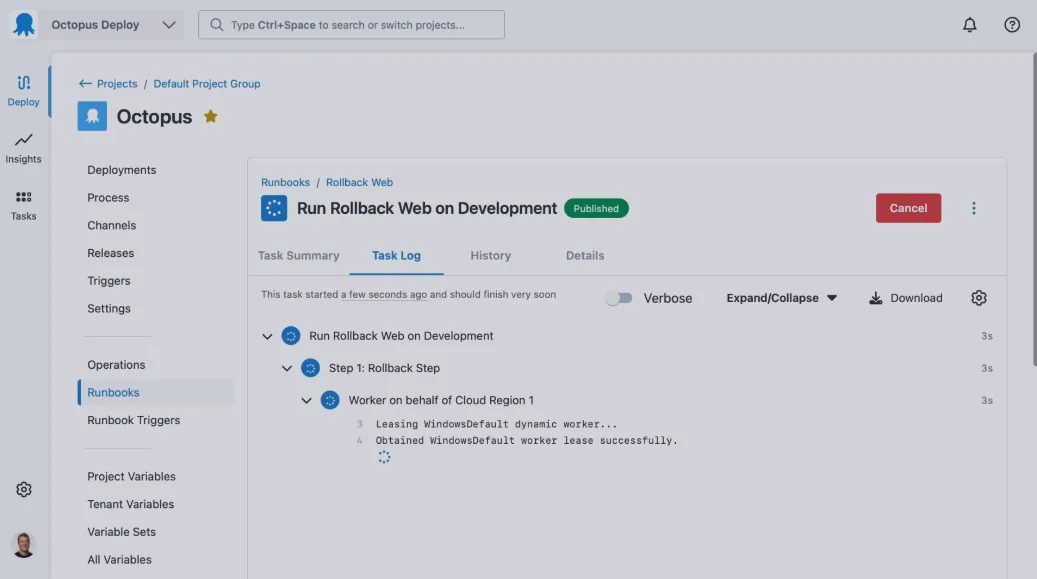The image size is (1037, 579).
Task: Open the help question mark icon
Action: (x=1012, y=25)
